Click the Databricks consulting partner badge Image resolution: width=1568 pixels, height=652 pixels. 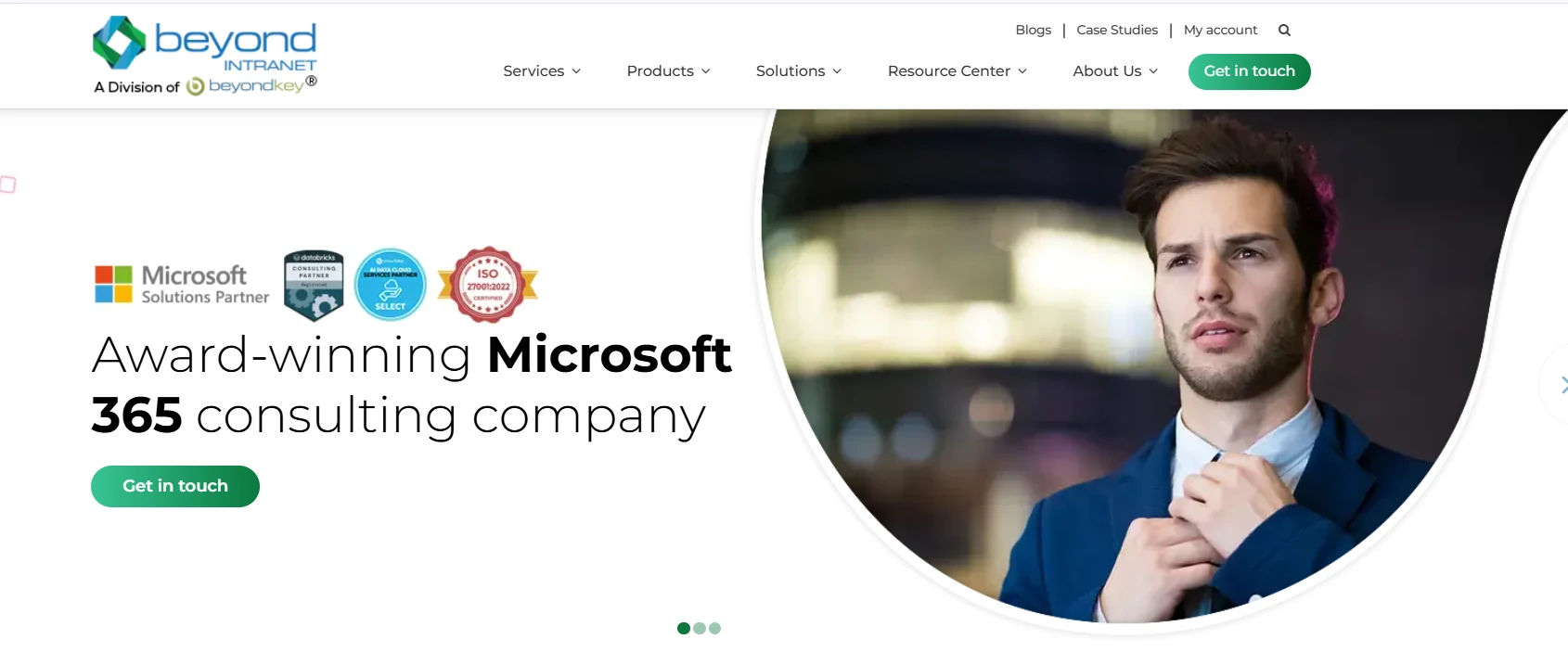pyautogui.click(x=314, y=286)
